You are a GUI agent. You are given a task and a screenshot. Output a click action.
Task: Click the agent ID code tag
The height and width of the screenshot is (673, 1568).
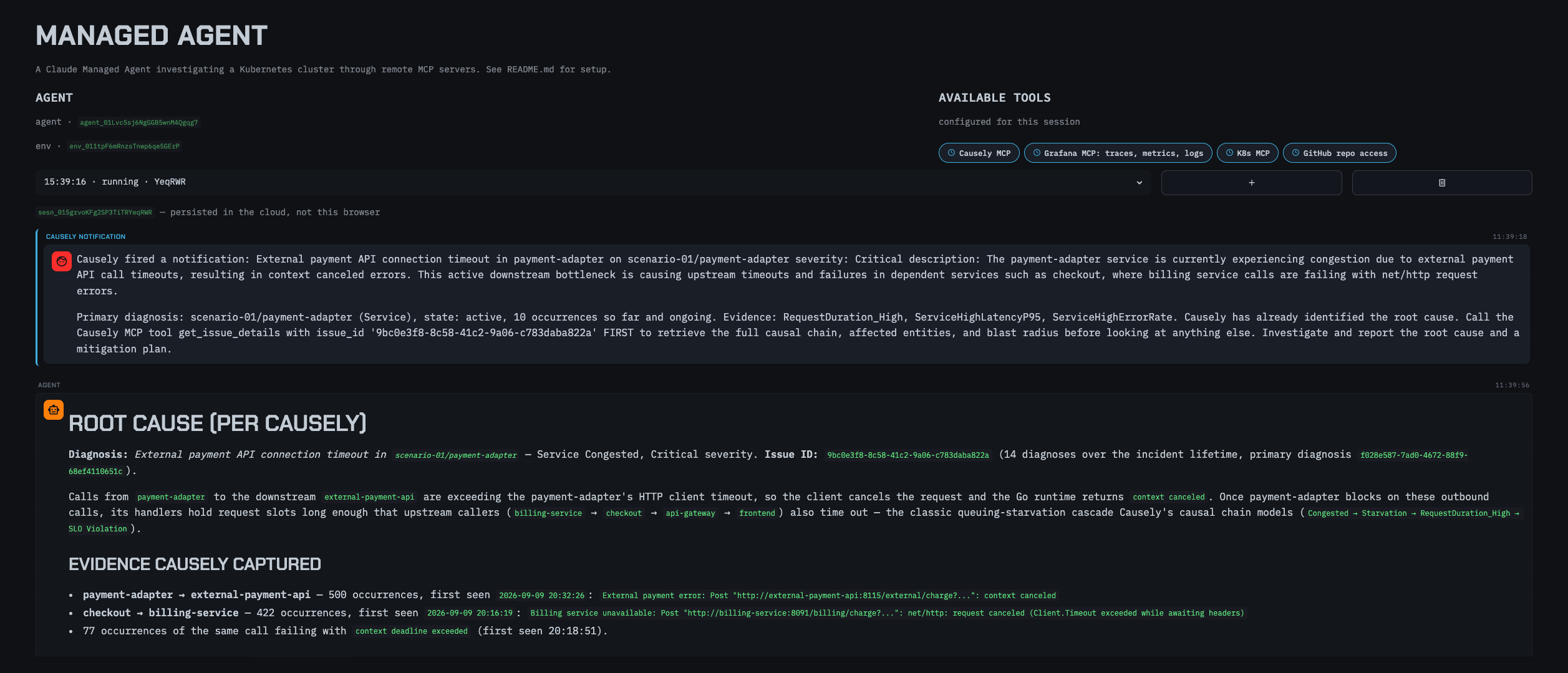[138, 122]
